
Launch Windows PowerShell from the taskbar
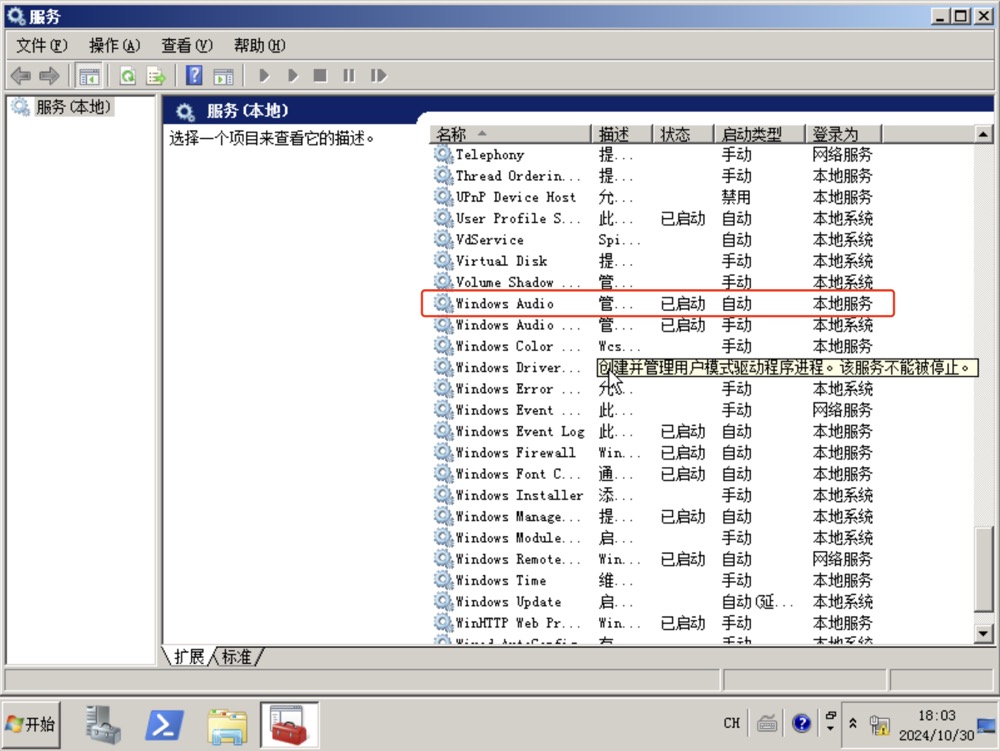165,725
